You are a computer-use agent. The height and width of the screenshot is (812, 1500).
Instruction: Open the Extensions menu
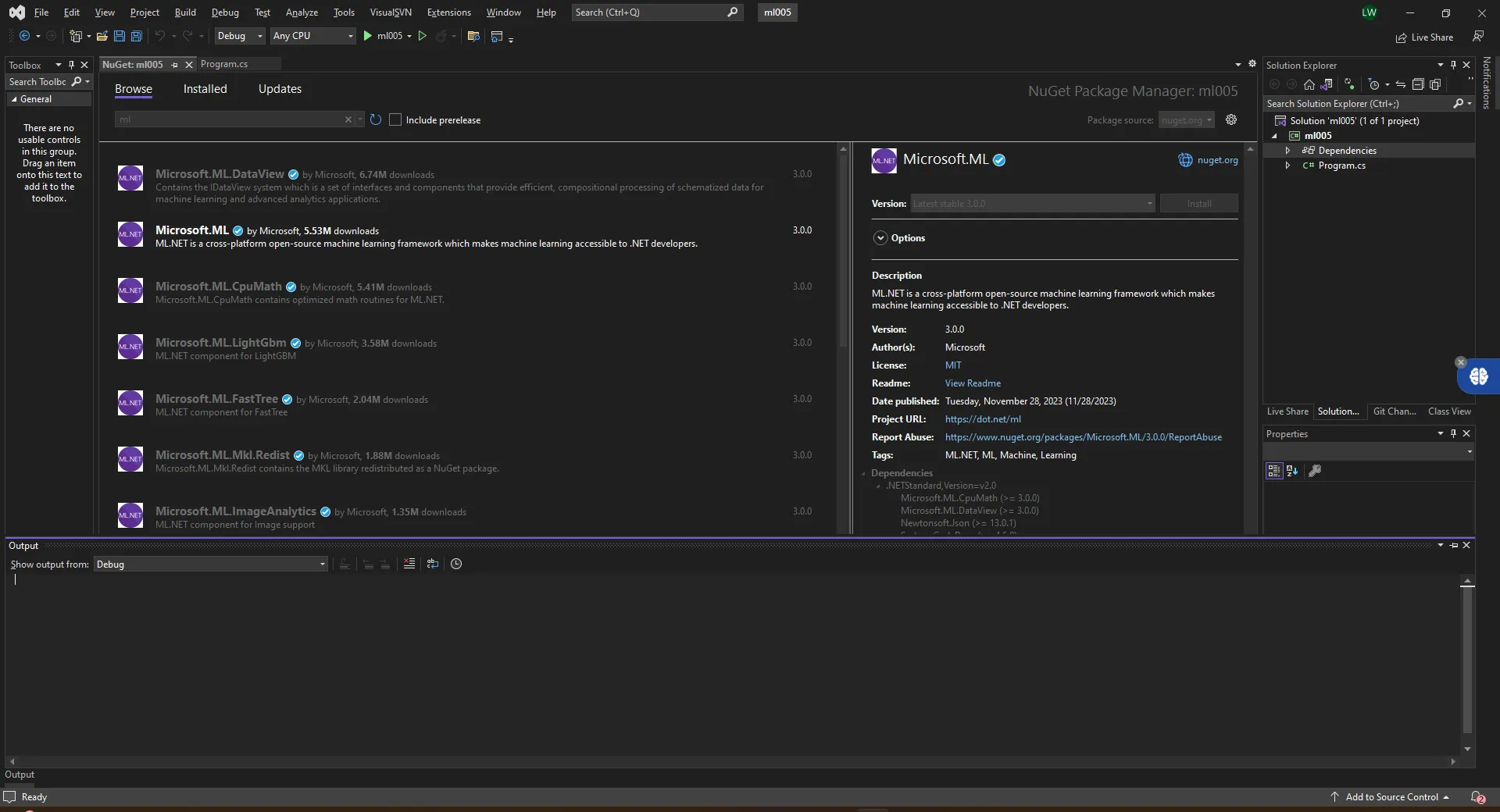pyautogui.click(x=448, y=12)
